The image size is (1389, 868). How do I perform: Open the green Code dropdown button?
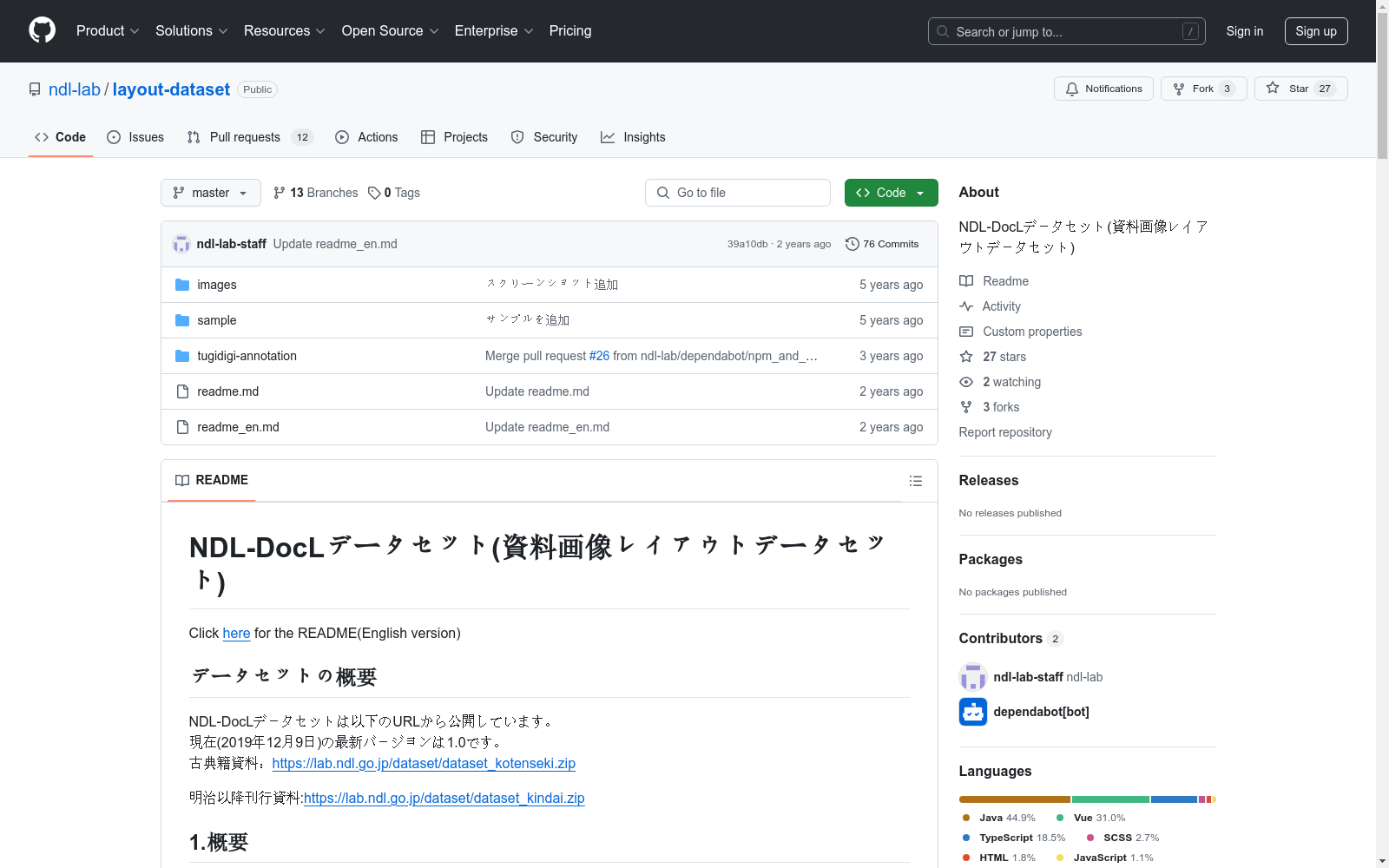(x=891, y=193)
